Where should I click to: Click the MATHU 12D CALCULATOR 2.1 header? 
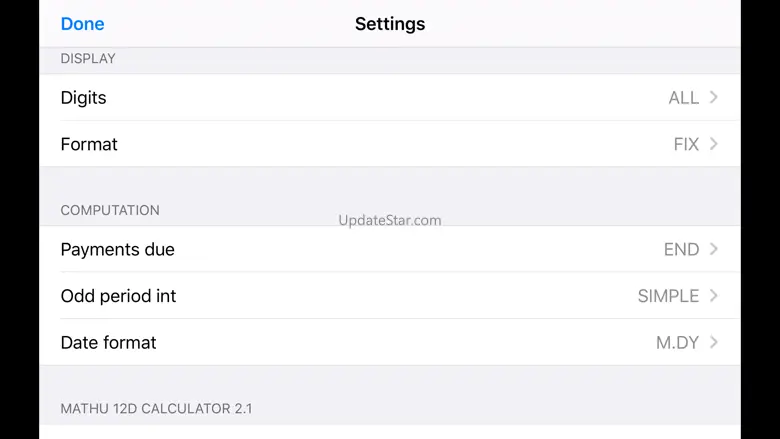point(156,409)
